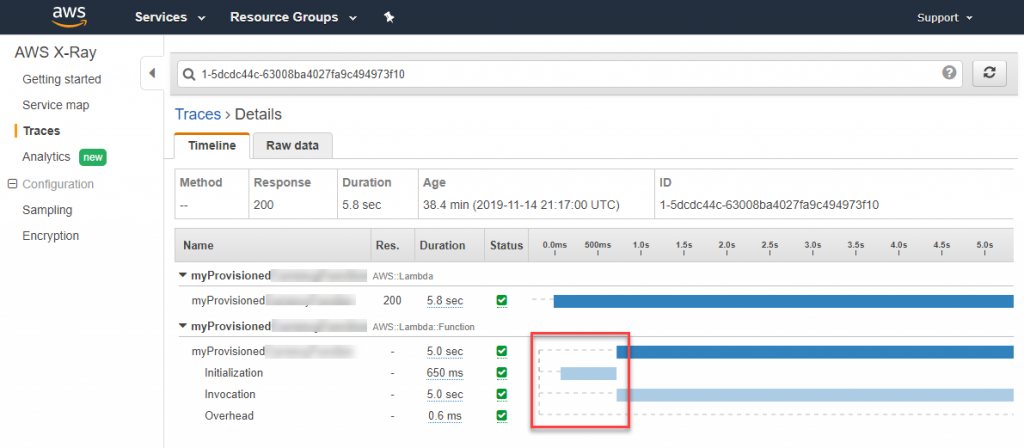
Task: Open Encryption configuration
Action: point(50,236)
